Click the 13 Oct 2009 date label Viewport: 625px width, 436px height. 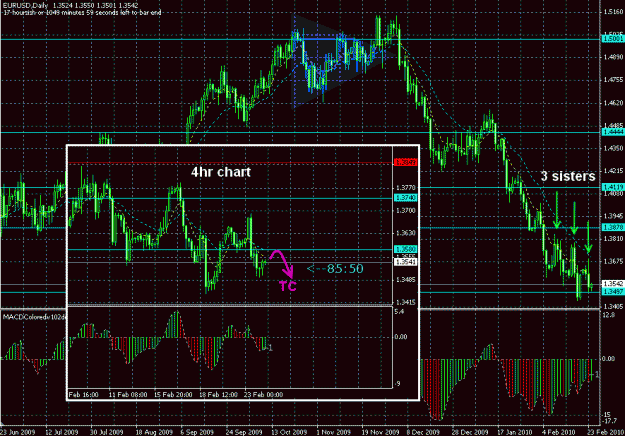click(289, 432)
